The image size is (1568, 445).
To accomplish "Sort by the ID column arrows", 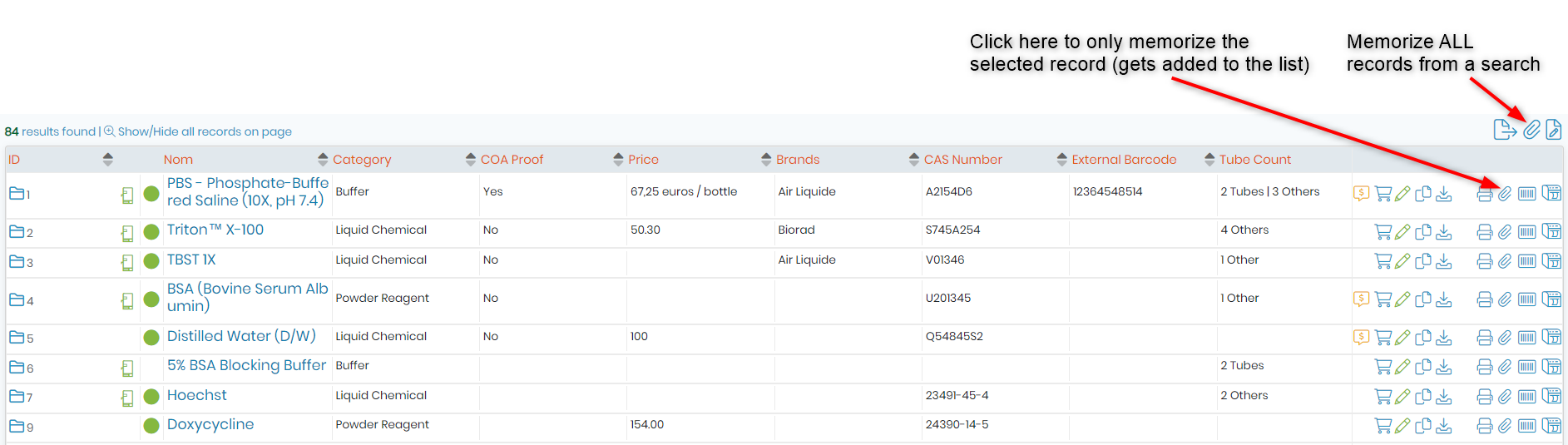I will (107, 159).
